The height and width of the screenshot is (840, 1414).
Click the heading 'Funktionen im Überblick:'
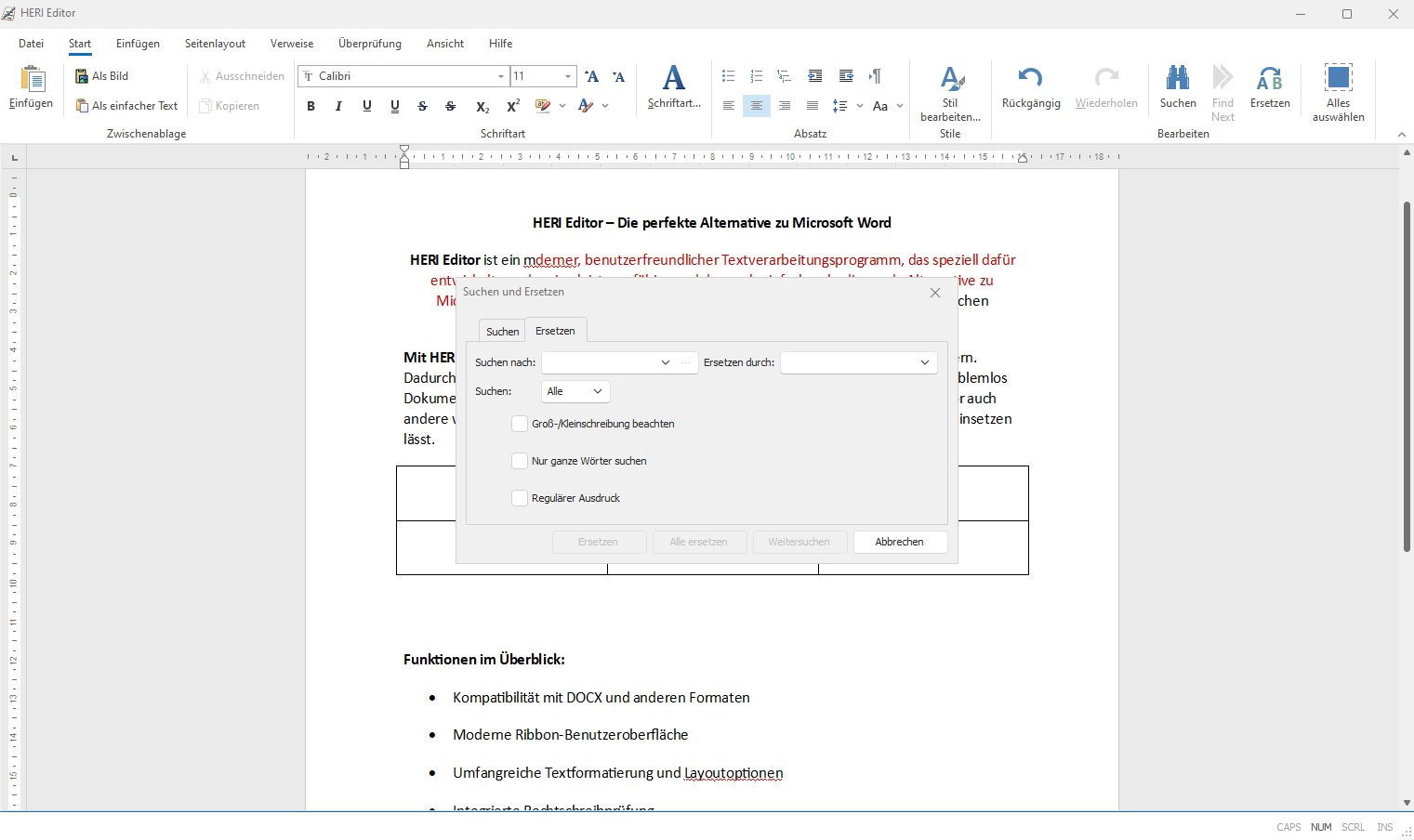[x=484, y=660]
